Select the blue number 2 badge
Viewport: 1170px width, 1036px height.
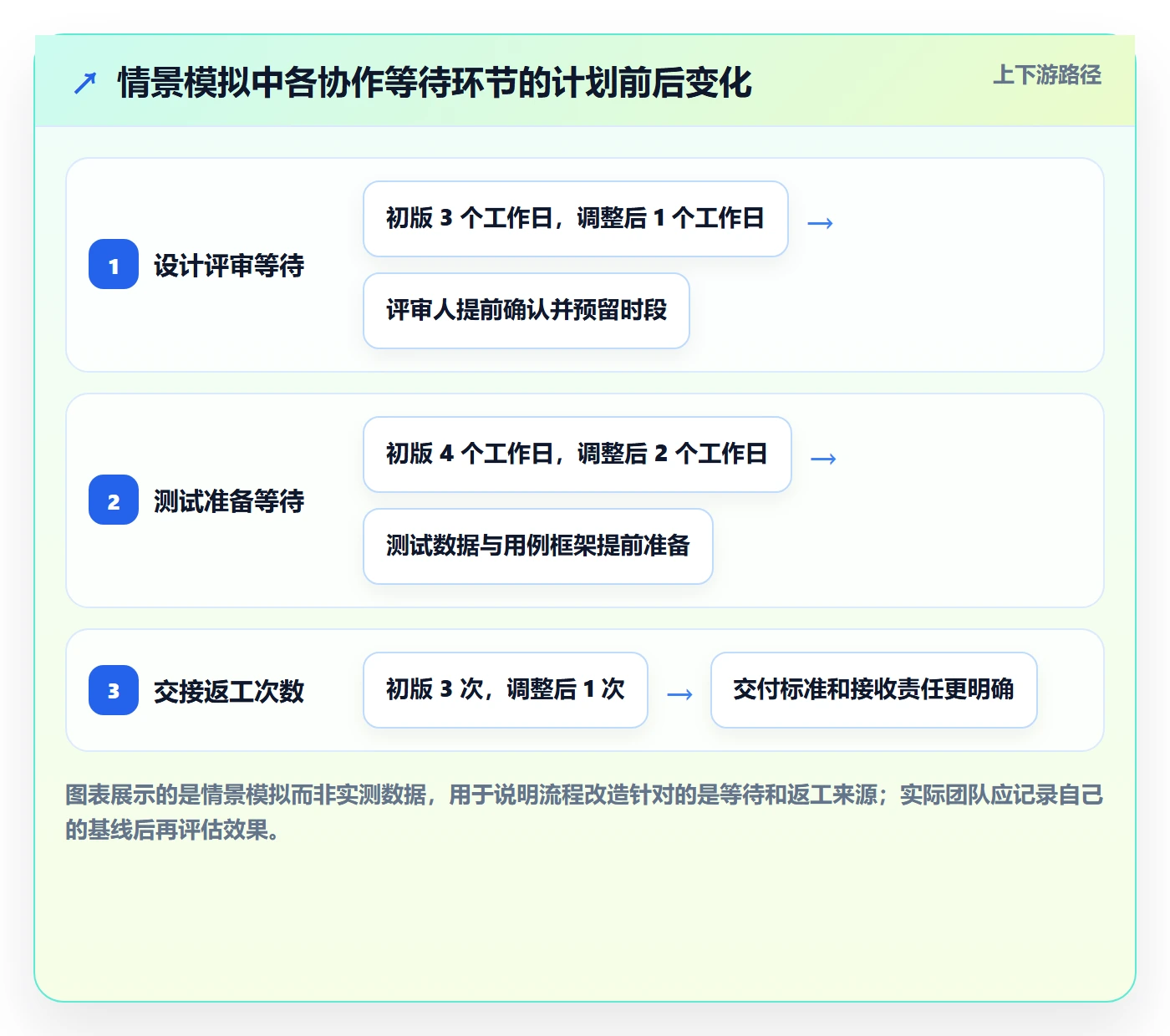(x=114, y=500)
